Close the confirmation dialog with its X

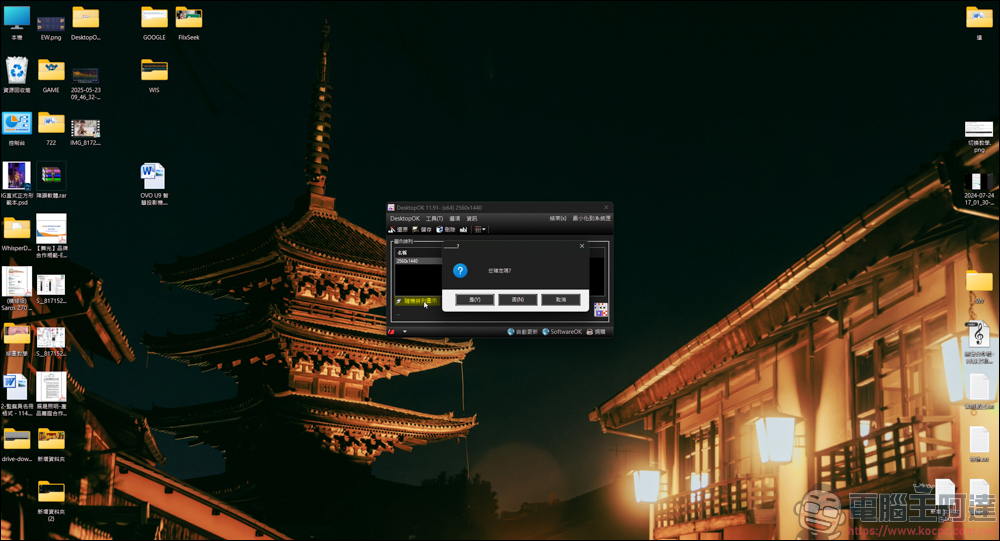pyautogui.click(x=582, y=246)
